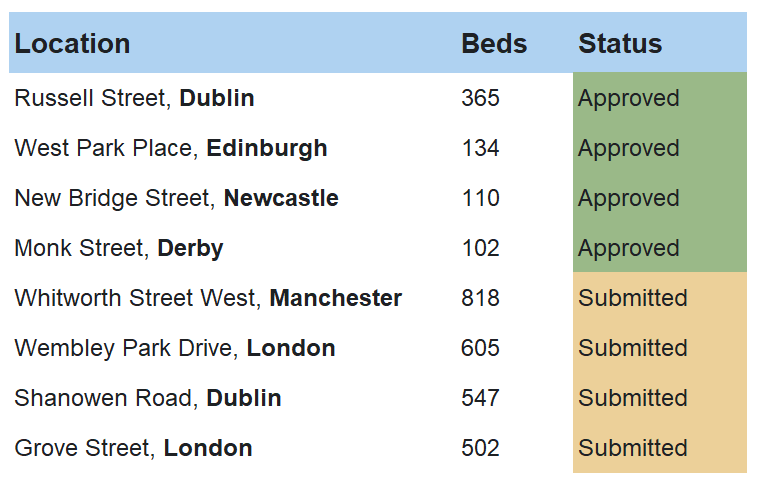
Task: Click the 102 beds cell
Action: tap(480, 248)
